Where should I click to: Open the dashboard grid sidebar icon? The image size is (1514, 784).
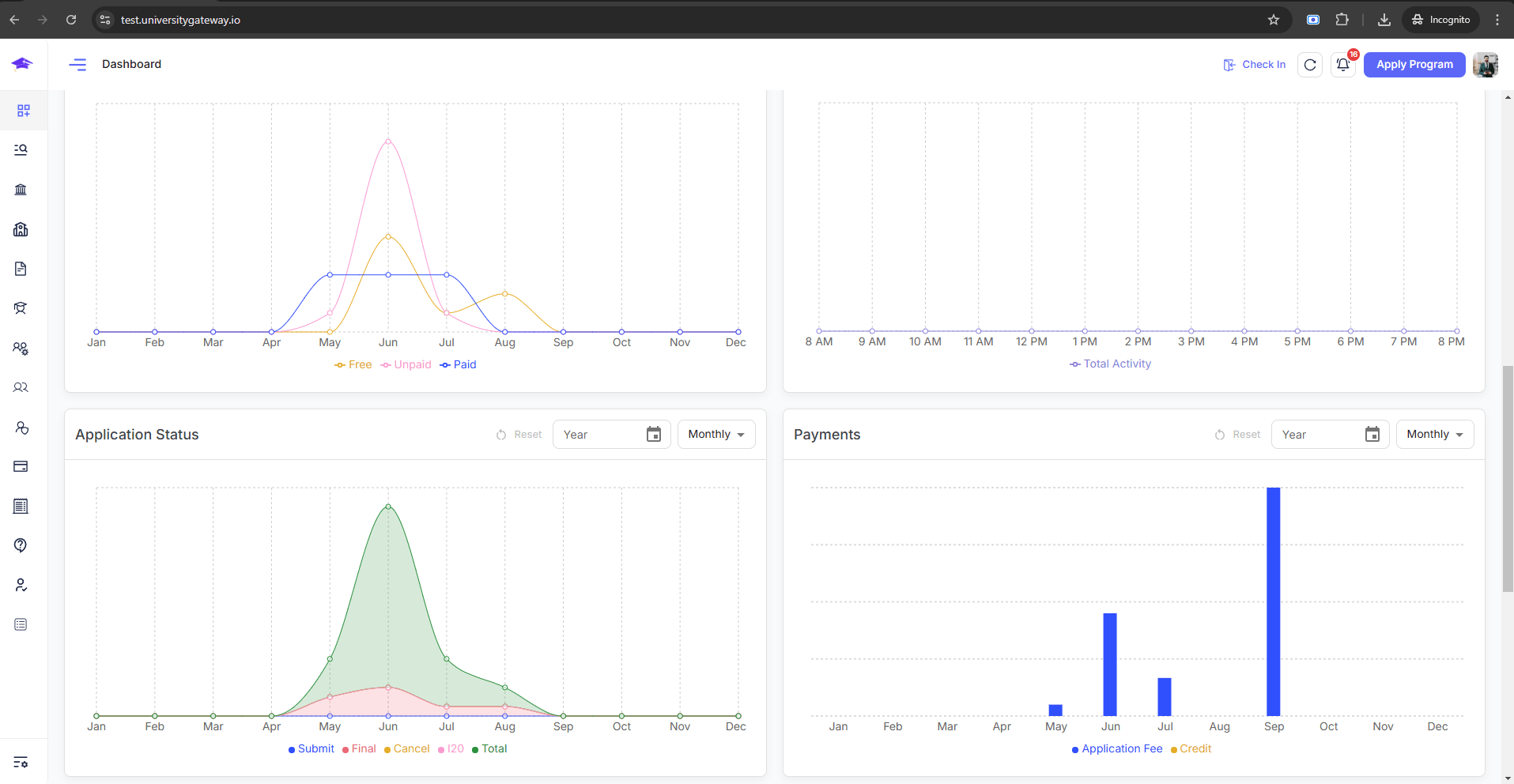[24, 111]
